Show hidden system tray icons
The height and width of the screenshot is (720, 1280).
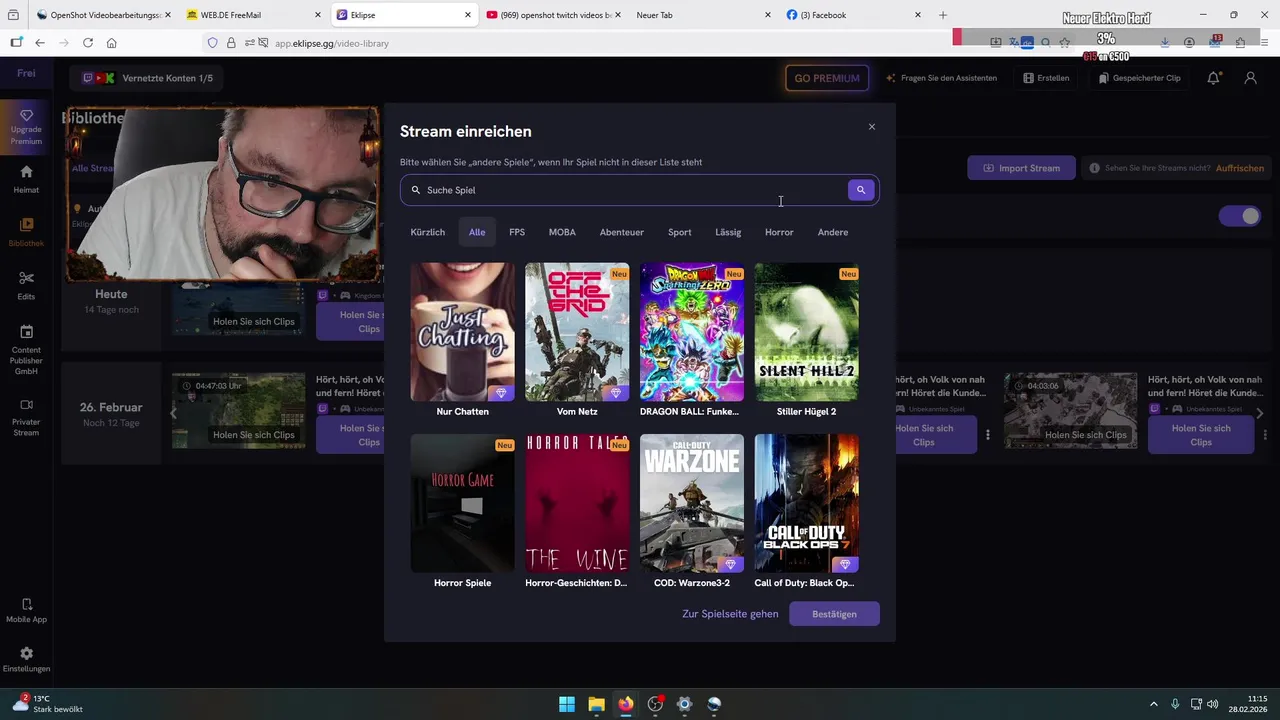click(1153, 704)
